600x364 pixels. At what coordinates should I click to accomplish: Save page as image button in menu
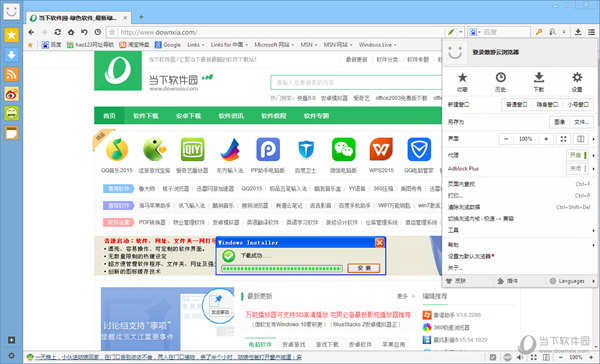pyautogui.click(x=559, y=122)
